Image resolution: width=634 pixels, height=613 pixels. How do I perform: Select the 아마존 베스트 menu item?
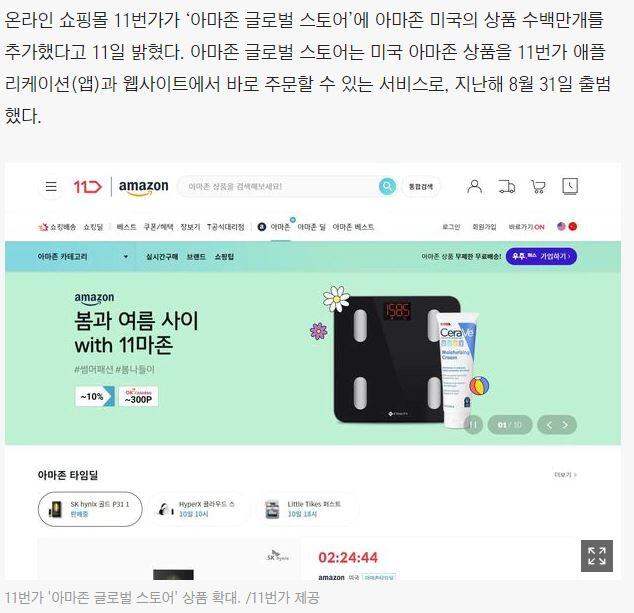click(353, 227)
